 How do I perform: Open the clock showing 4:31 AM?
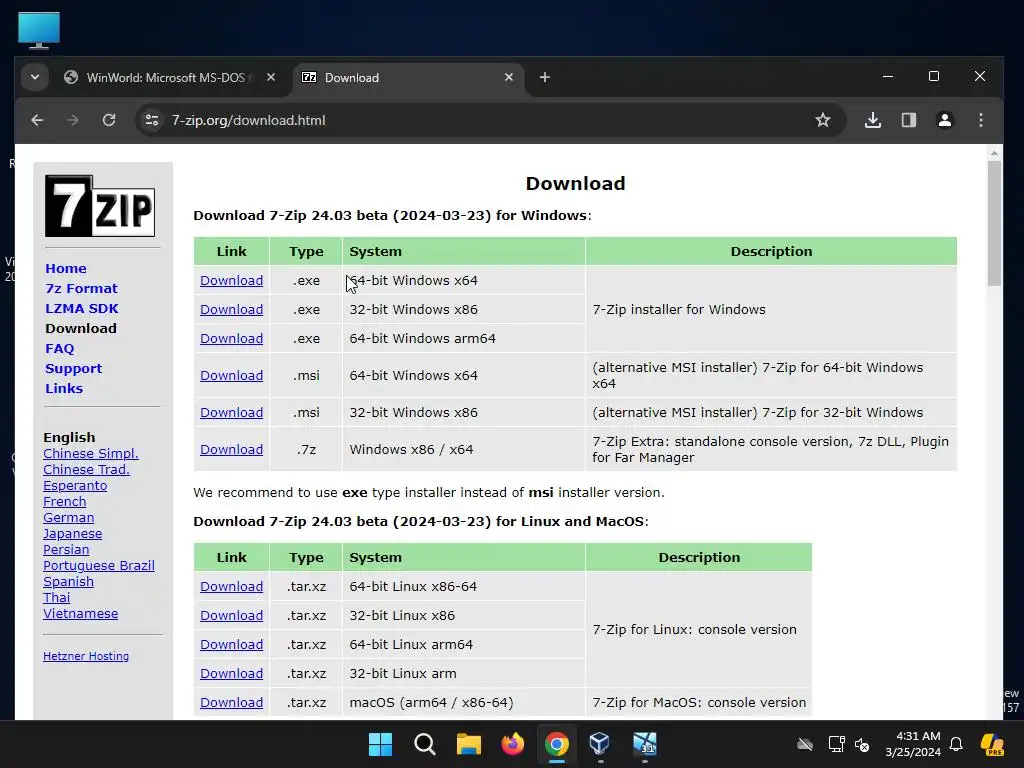(913, 744)
